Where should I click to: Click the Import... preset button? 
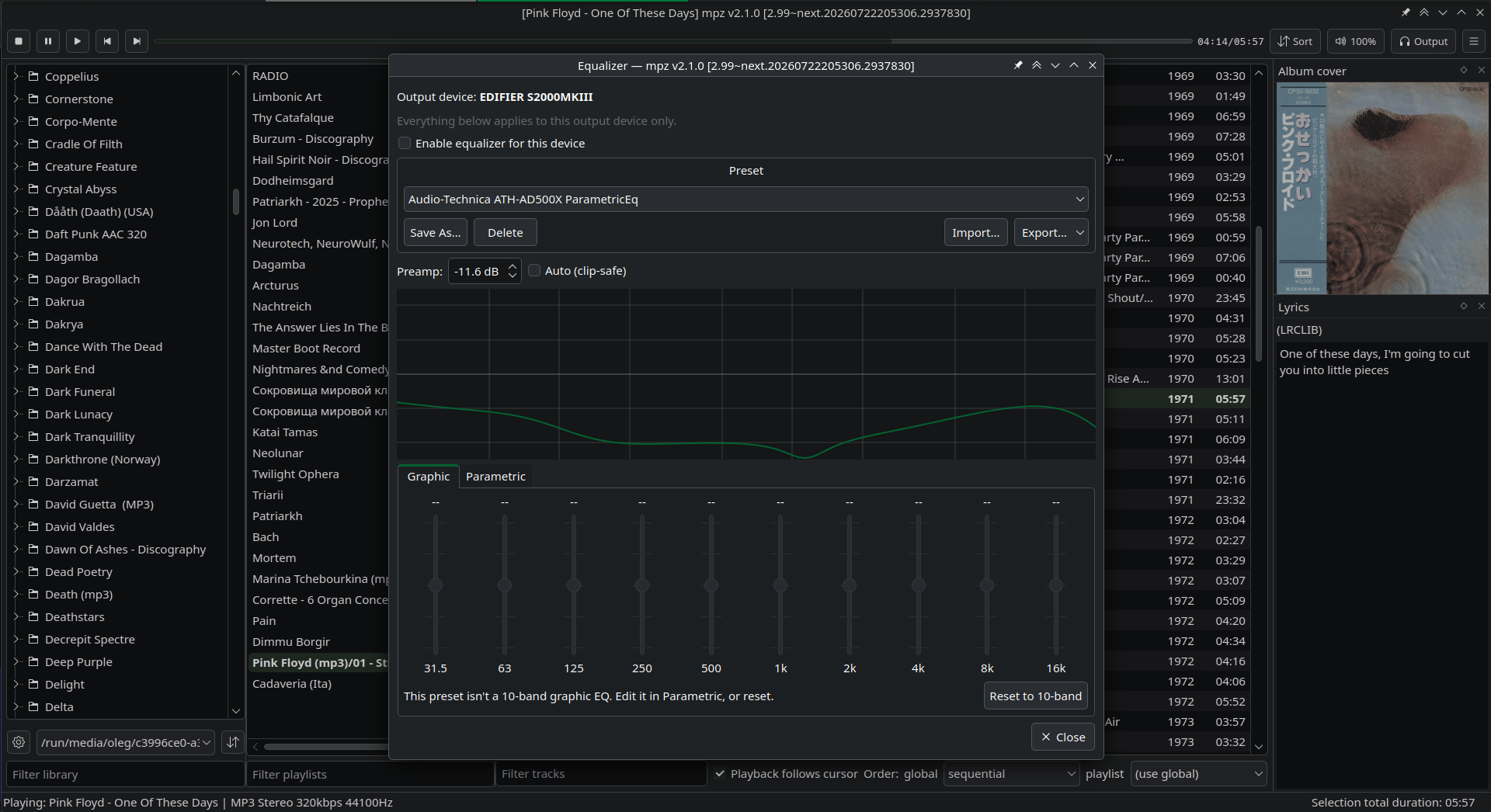975,233
